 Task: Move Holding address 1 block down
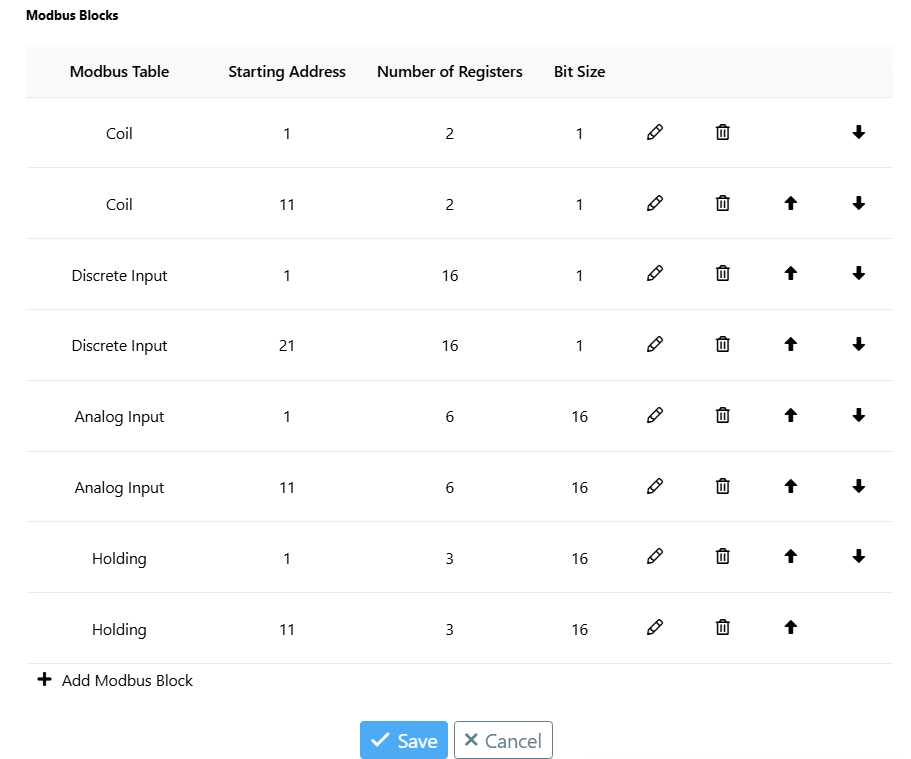[859, 557]
